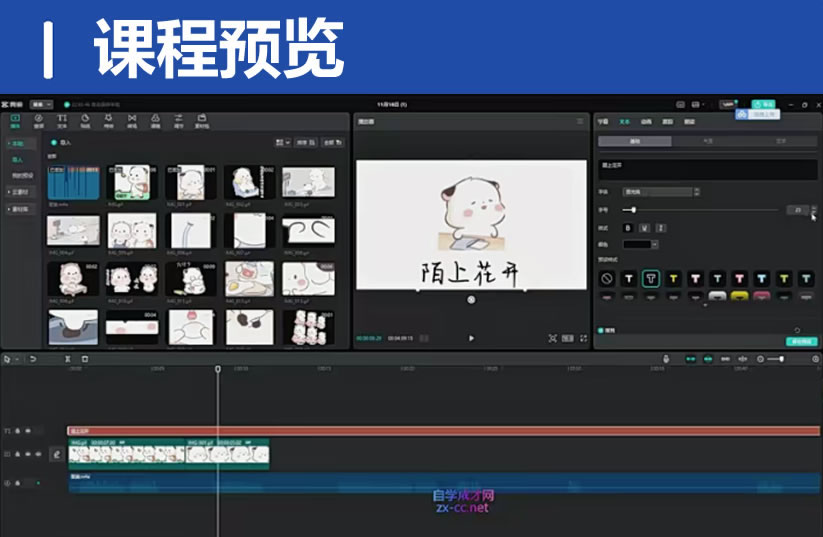The image size is (823, 537).
Task: Open the view mode dropdown in media panel
Action: (283, 142)
